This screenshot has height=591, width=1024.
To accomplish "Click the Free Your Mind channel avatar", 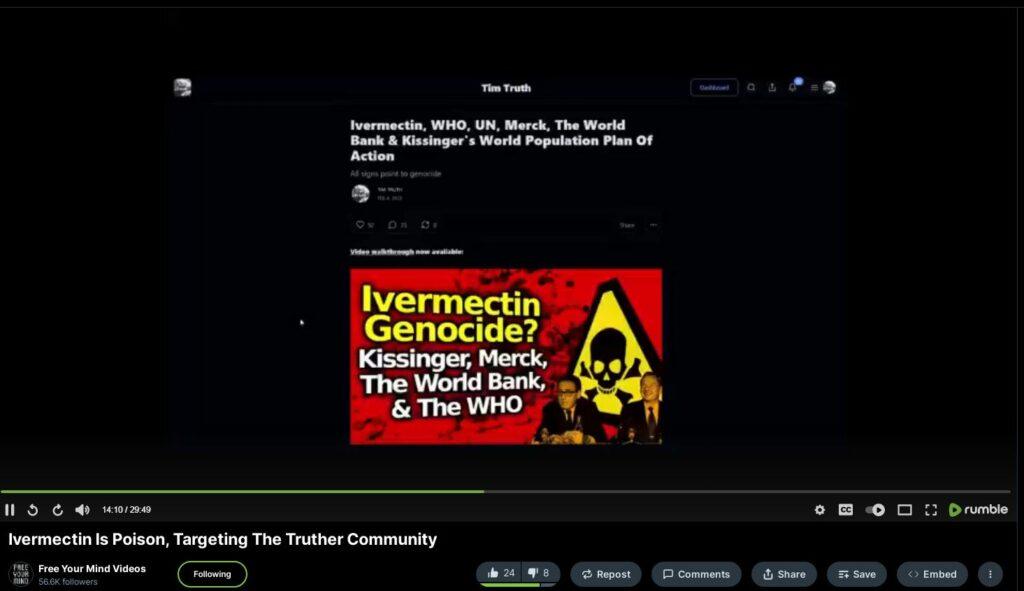I will (21, 573).
